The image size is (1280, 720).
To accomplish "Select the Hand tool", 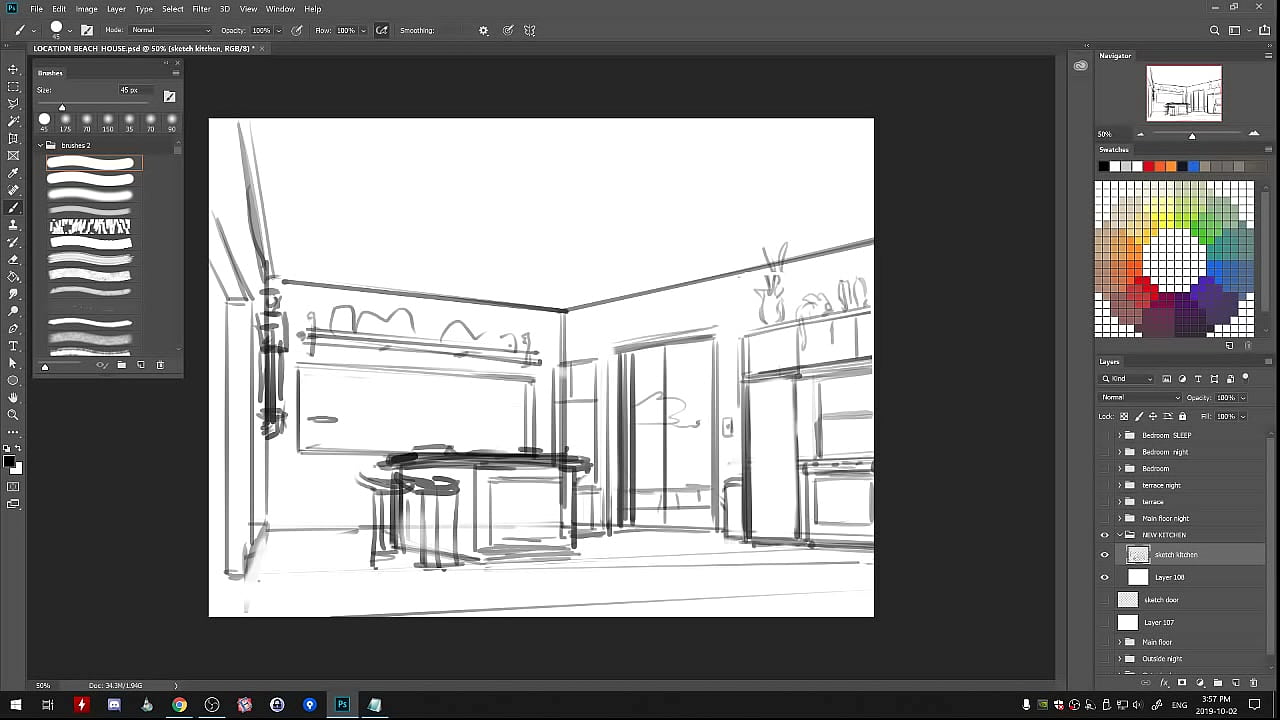I will 13,398.
